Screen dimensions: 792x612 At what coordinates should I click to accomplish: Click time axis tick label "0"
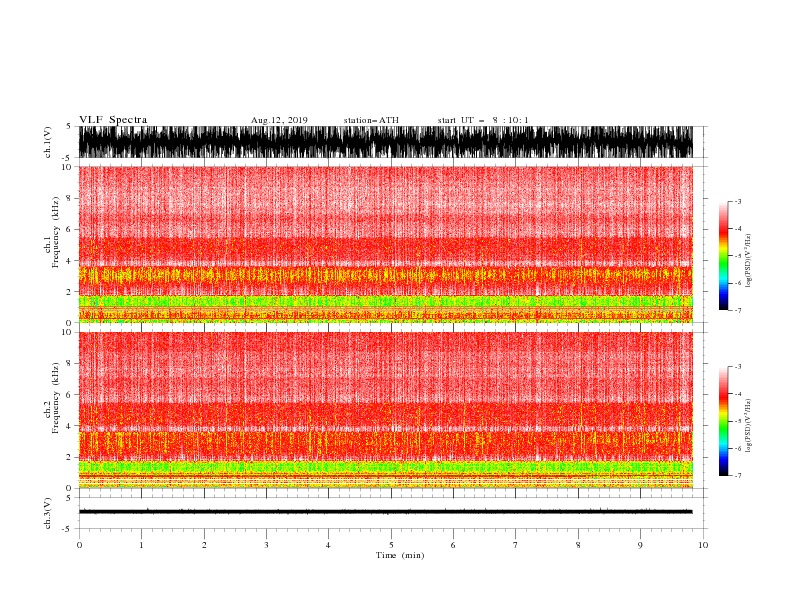pyautogui.click(x=79, y=545)
